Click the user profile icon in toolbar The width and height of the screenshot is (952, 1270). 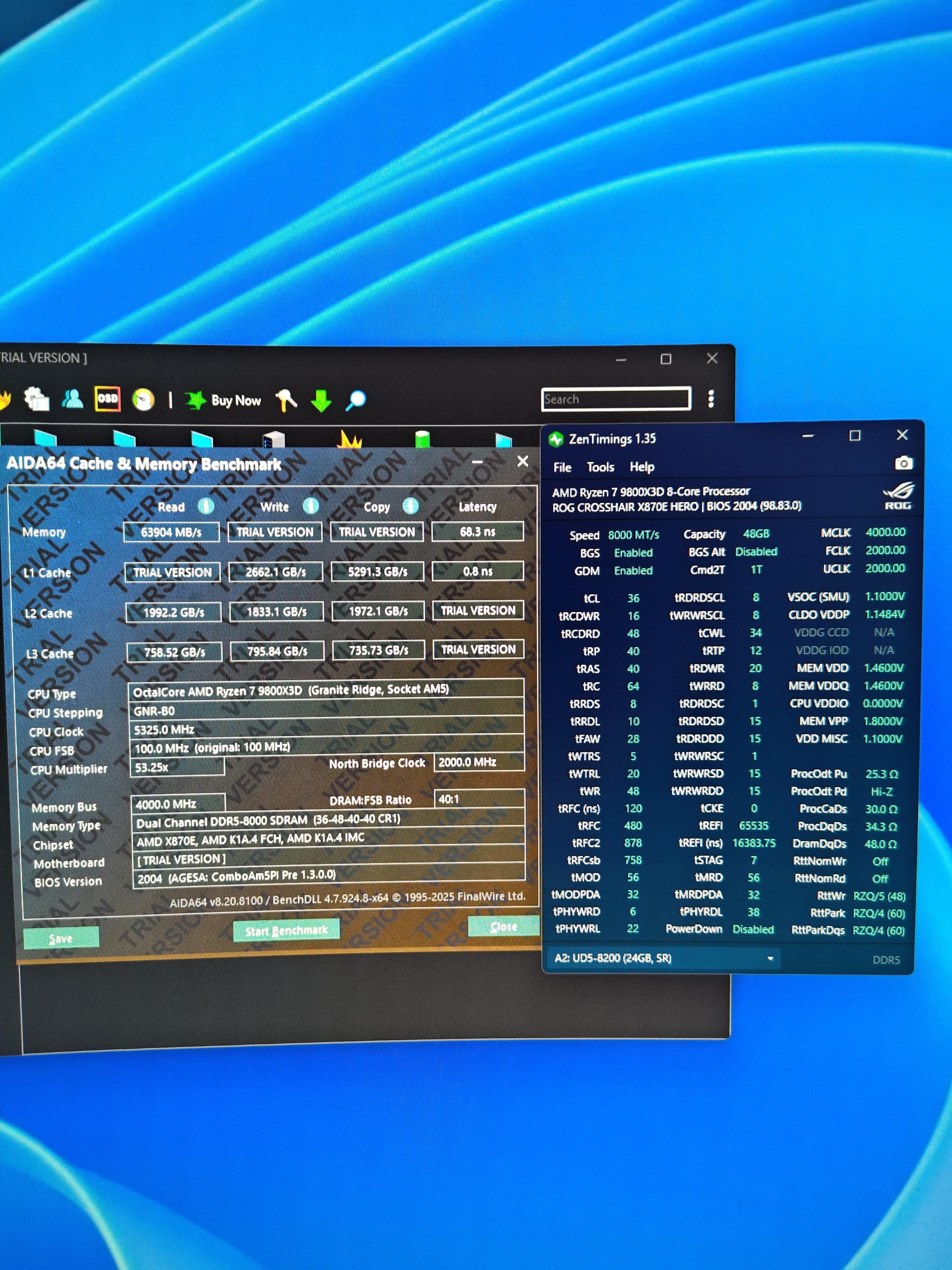[x=72, y=398]
